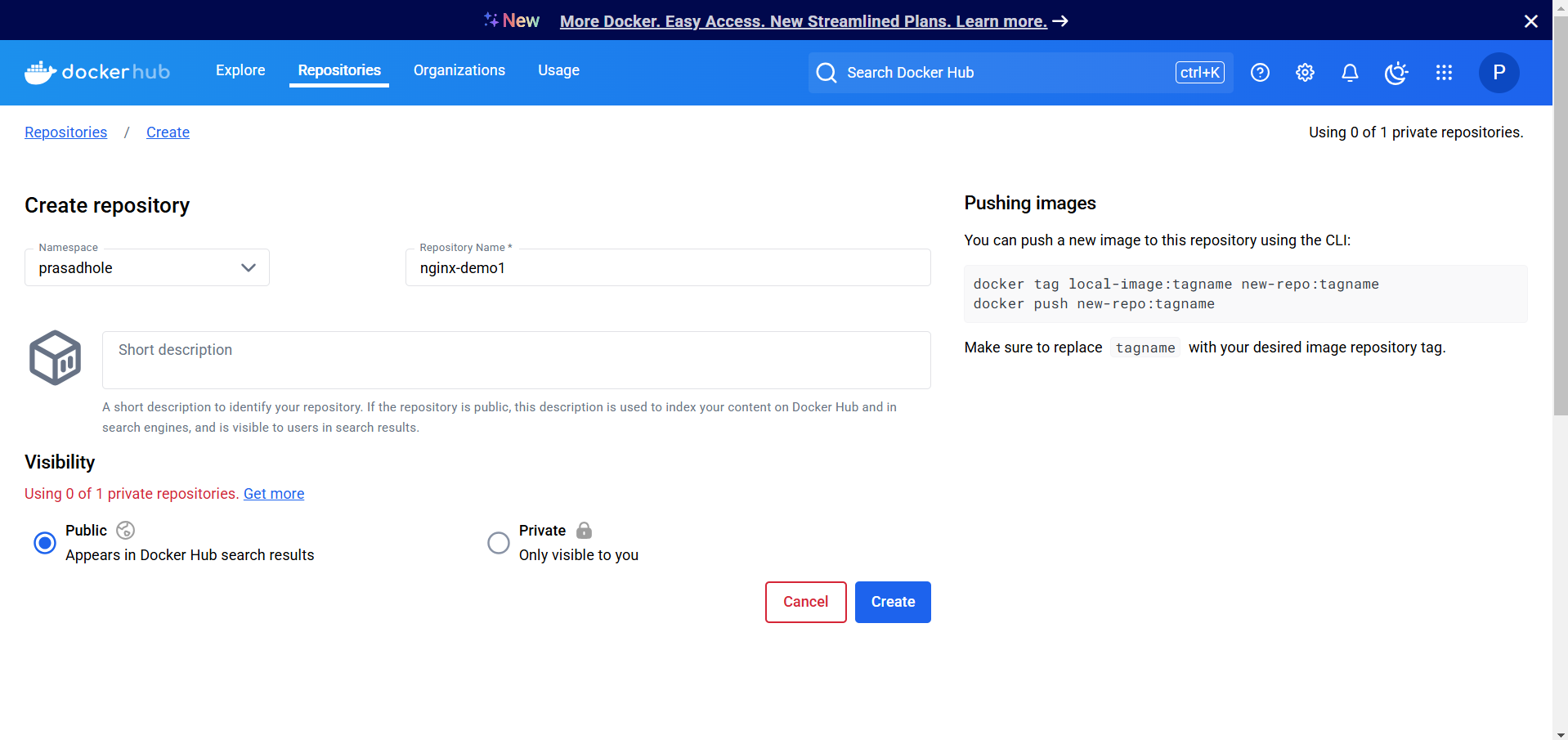Dismiss the announcement banner with X
Viewport: 1568px width, 740px height.
pos(1530,21)
